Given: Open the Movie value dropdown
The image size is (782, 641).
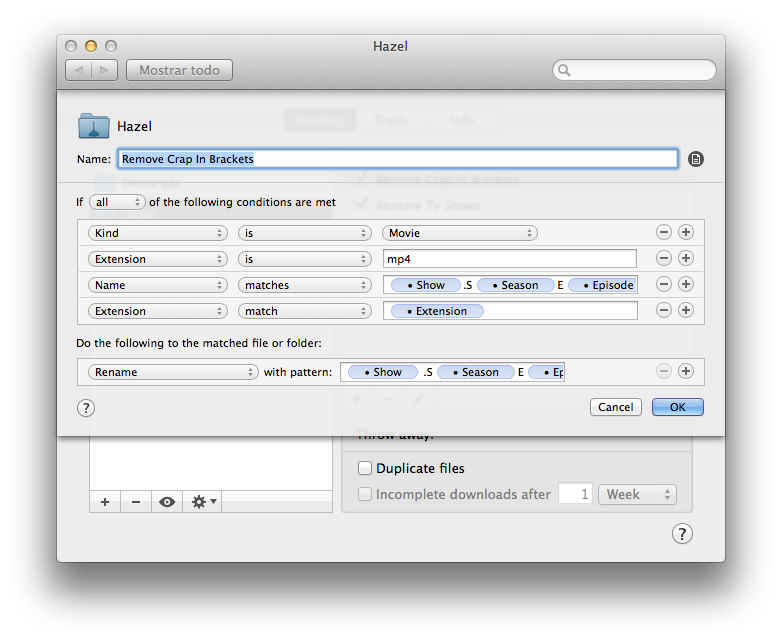Looking at the screenshot, I should 459,233.
